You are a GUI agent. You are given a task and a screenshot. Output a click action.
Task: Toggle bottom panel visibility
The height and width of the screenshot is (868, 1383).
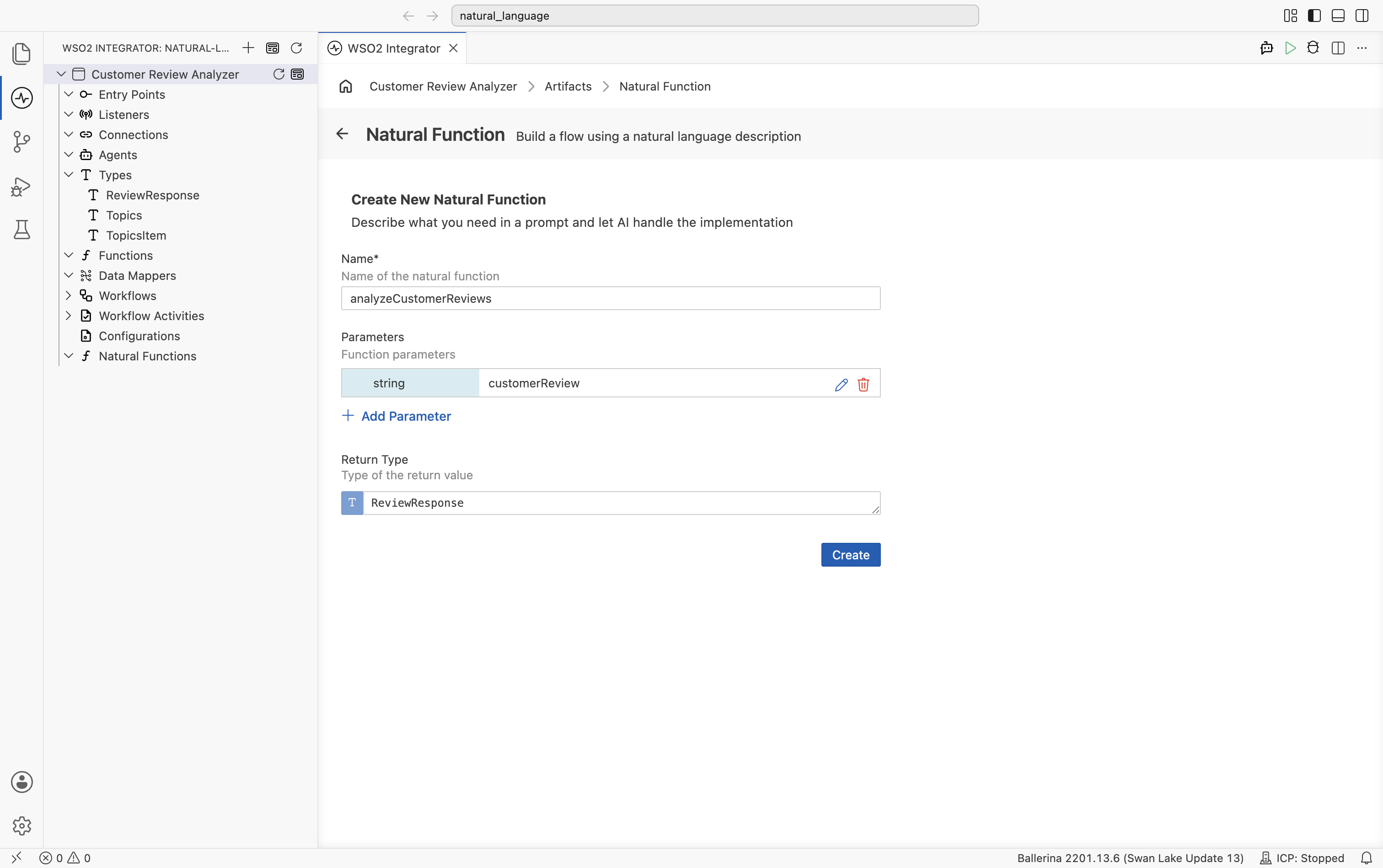point(1338,16)
